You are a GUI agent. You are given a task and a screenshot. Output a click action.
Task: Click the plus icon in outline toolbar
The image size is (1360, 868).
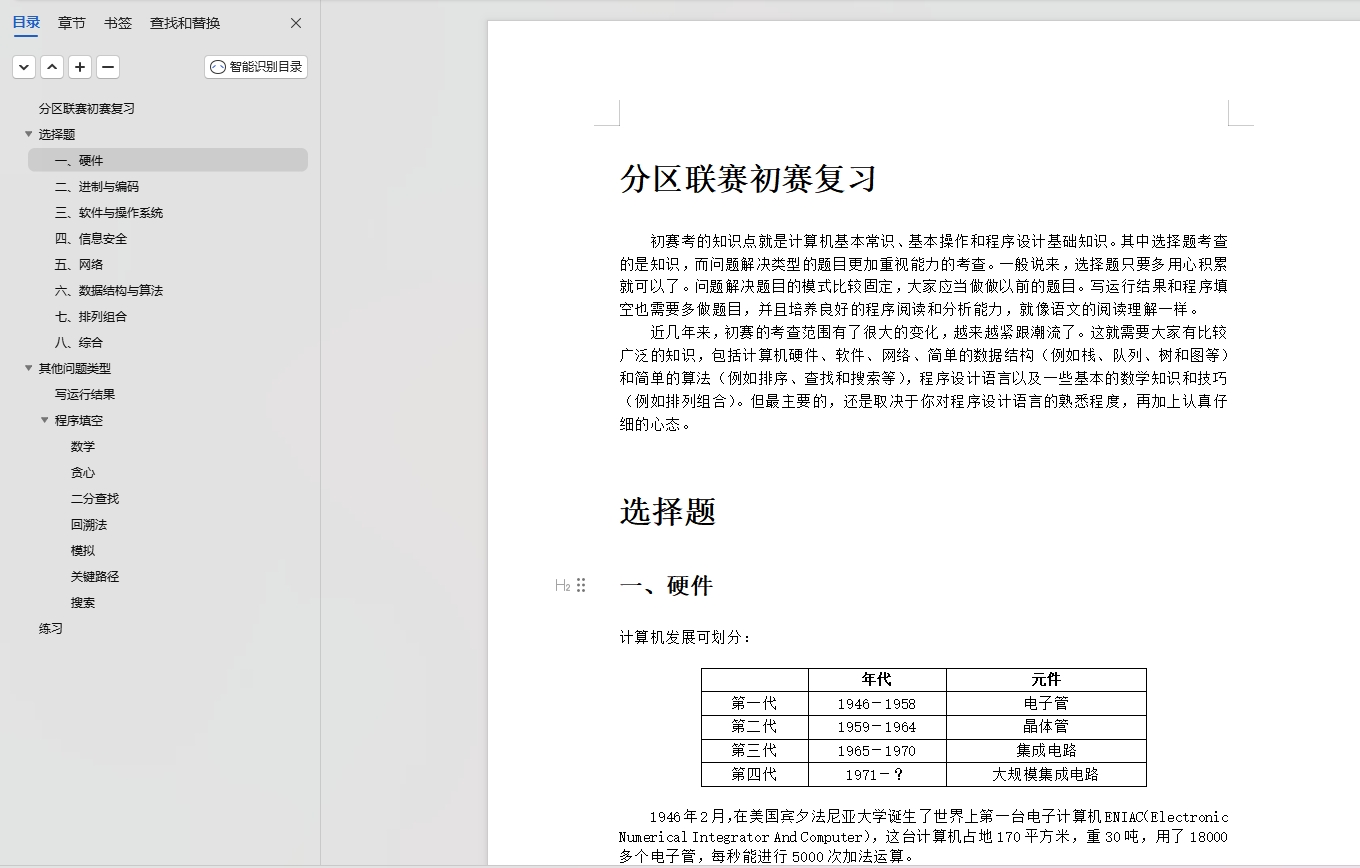pos(80,67)
